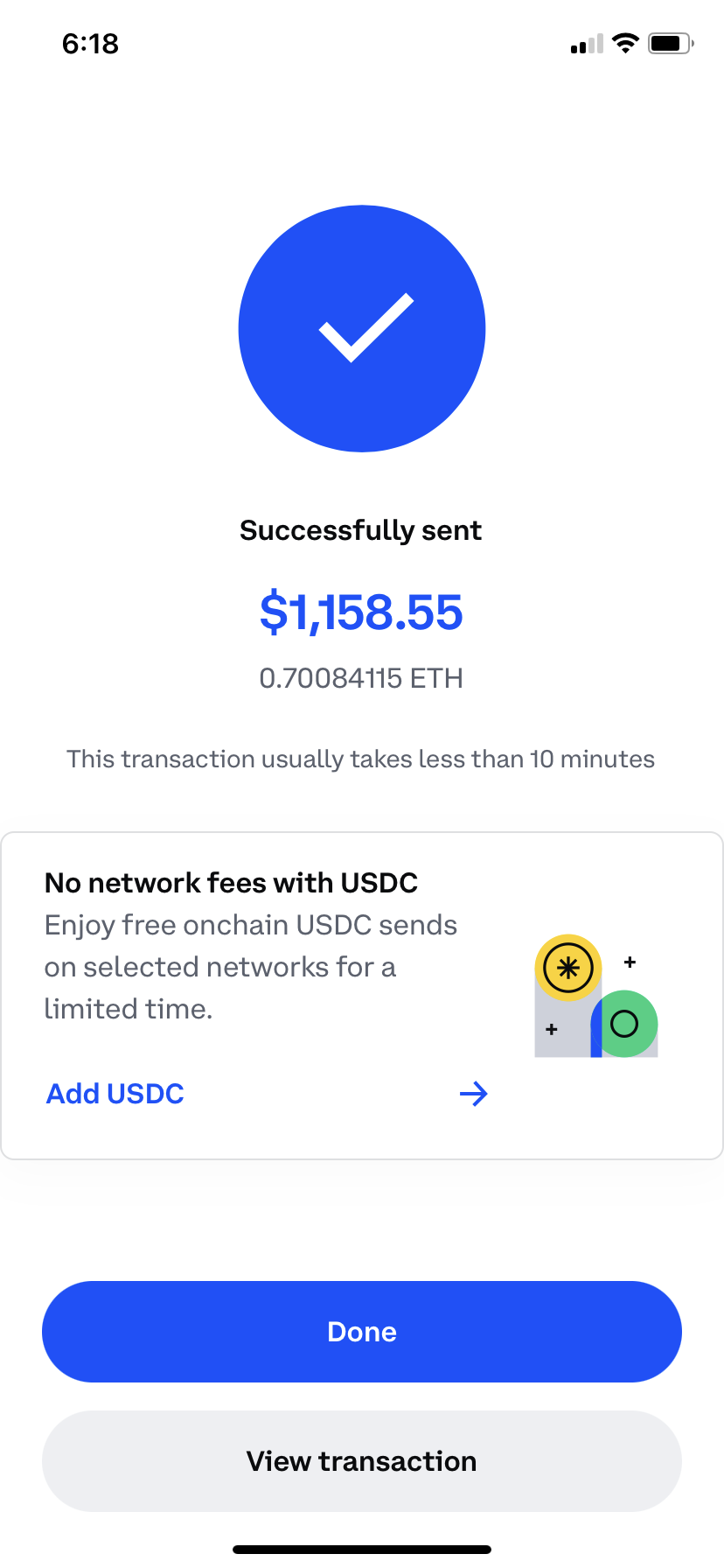Tap the Successfully sent heading
This screenshot has height=1568, width=724.
tap(361, 530)
